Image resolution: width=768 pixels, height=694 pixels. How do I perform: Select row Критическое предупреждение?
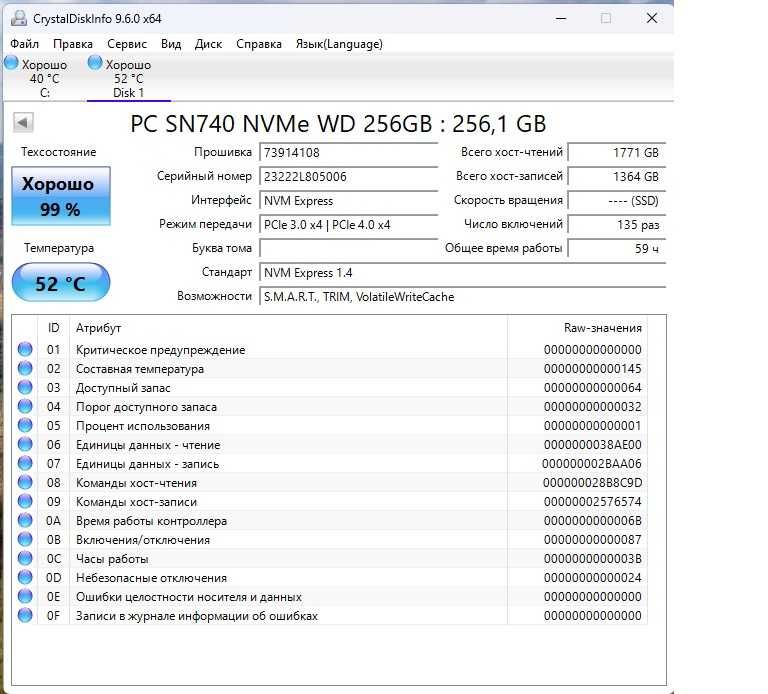click(x=330, y=350)
